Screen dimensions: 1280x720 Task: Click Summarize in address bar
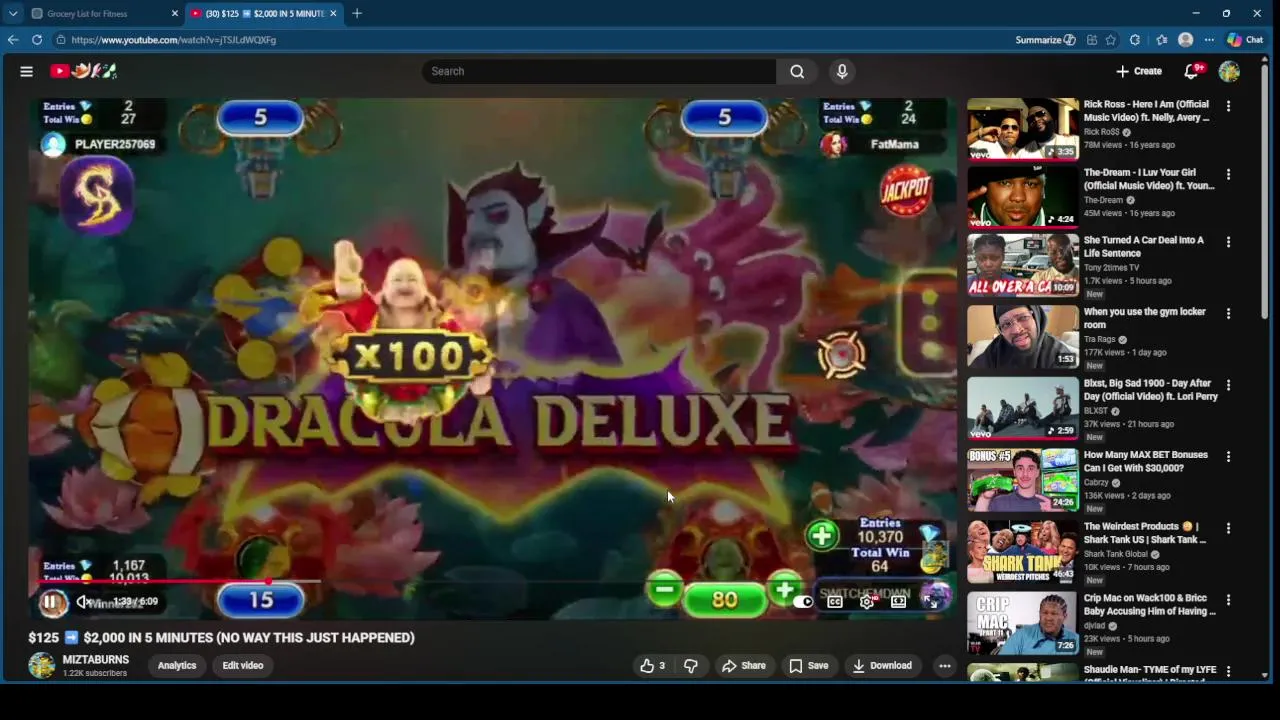1045,40
